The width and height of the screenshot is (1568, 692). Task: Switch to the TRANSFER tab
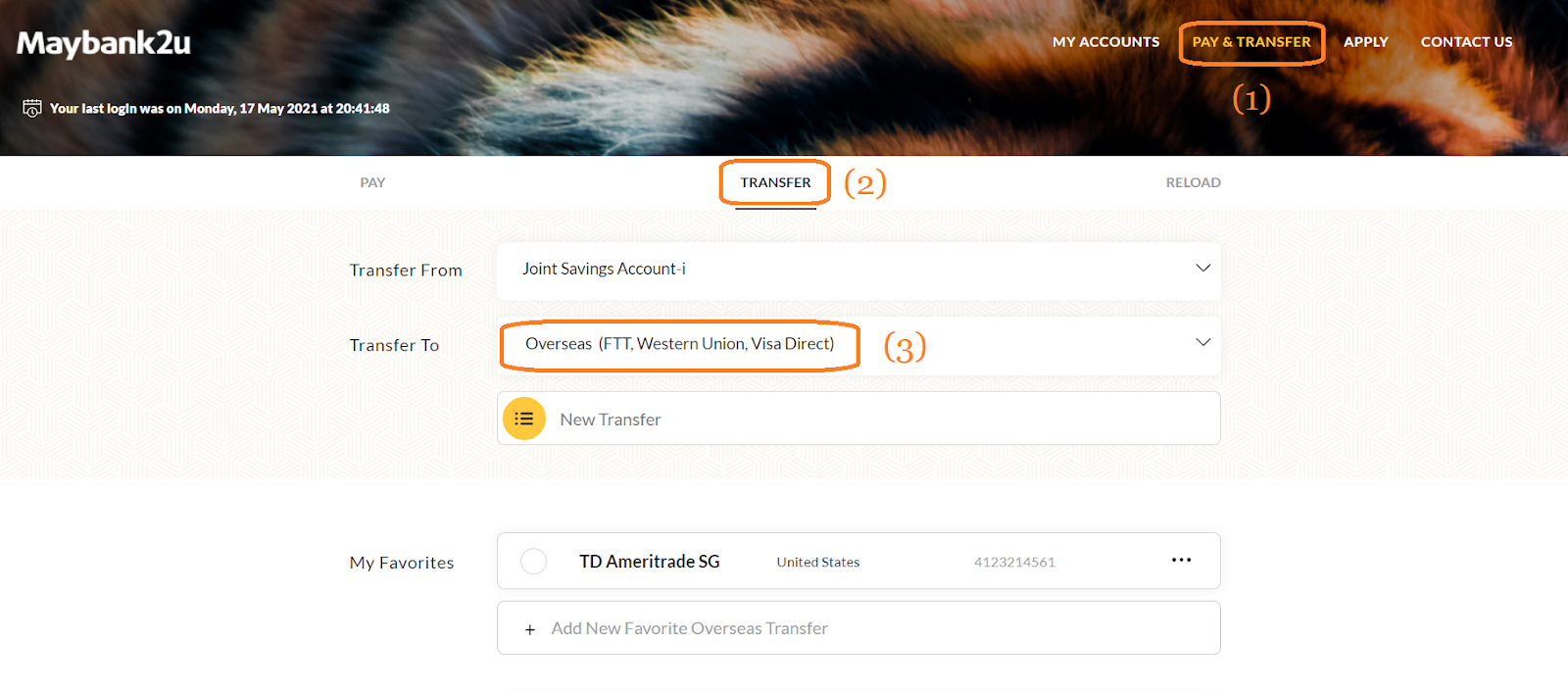point(775,182)
